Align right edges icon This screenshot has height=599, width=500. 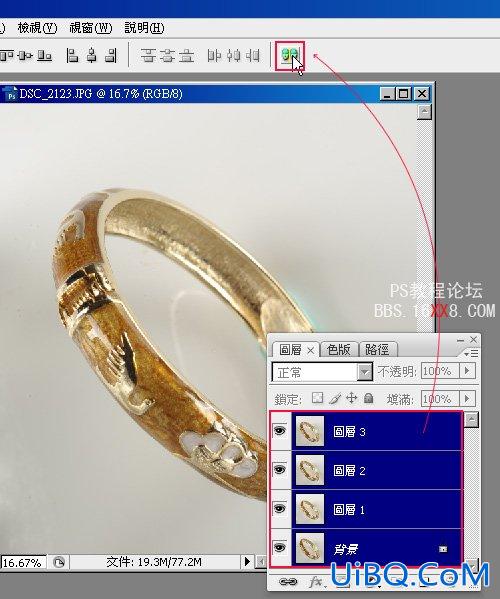(111, 56)
